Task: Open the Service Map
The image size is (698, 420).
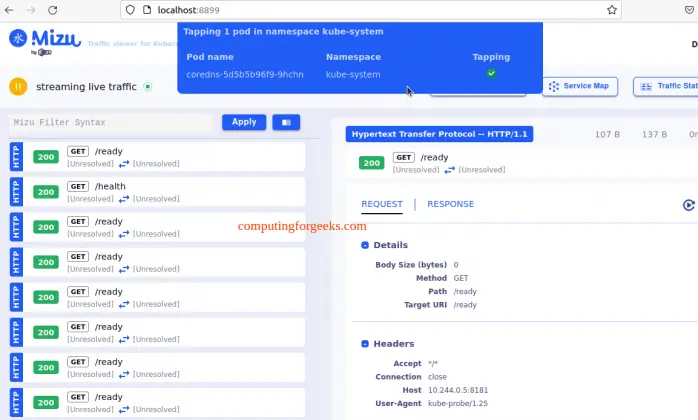Action: tap(579, 87)
